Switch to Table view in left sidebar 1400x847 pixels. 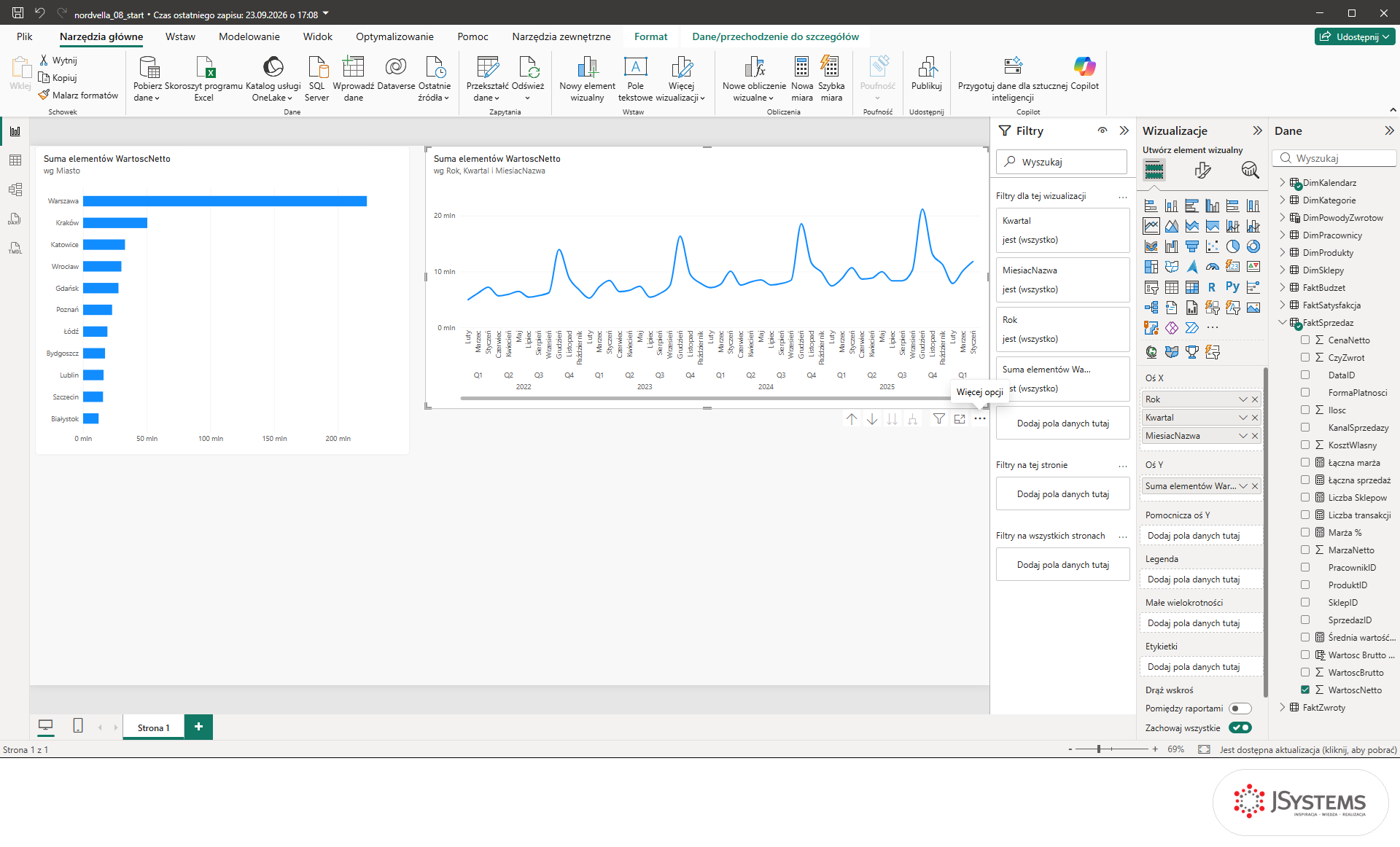(x=15, y=160)
